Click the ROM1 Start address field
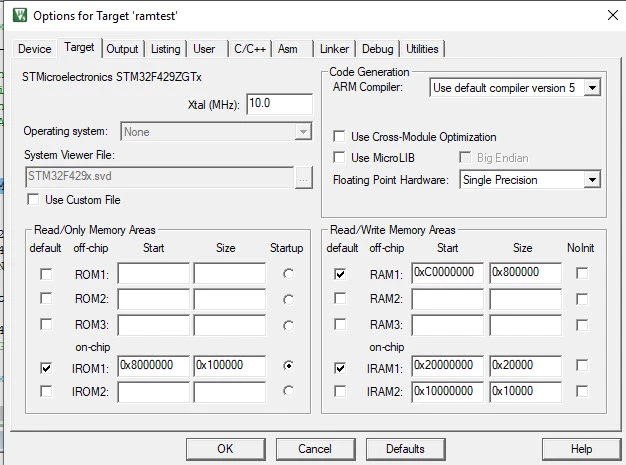This screenshot has height=465, width=626. click(x=154, y=273)
